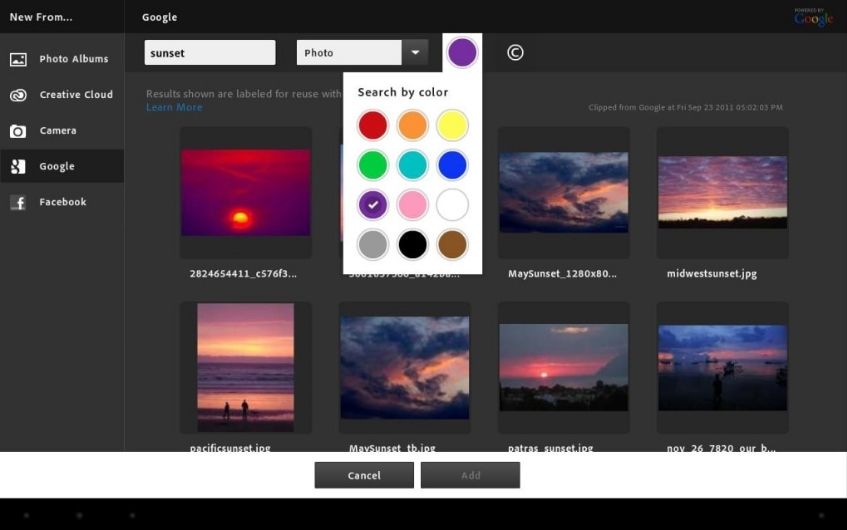Select the black color swatch
847x530 pixels.
[412, 244]
